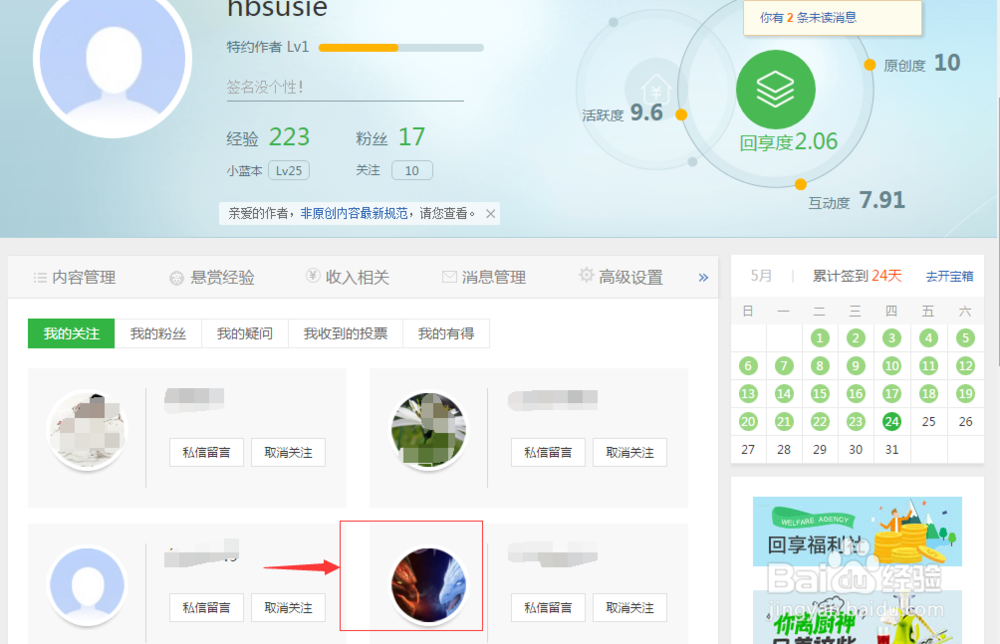Open the treasure box via 去开宝箱
The image size is (1000, 644).
point(948,276)
